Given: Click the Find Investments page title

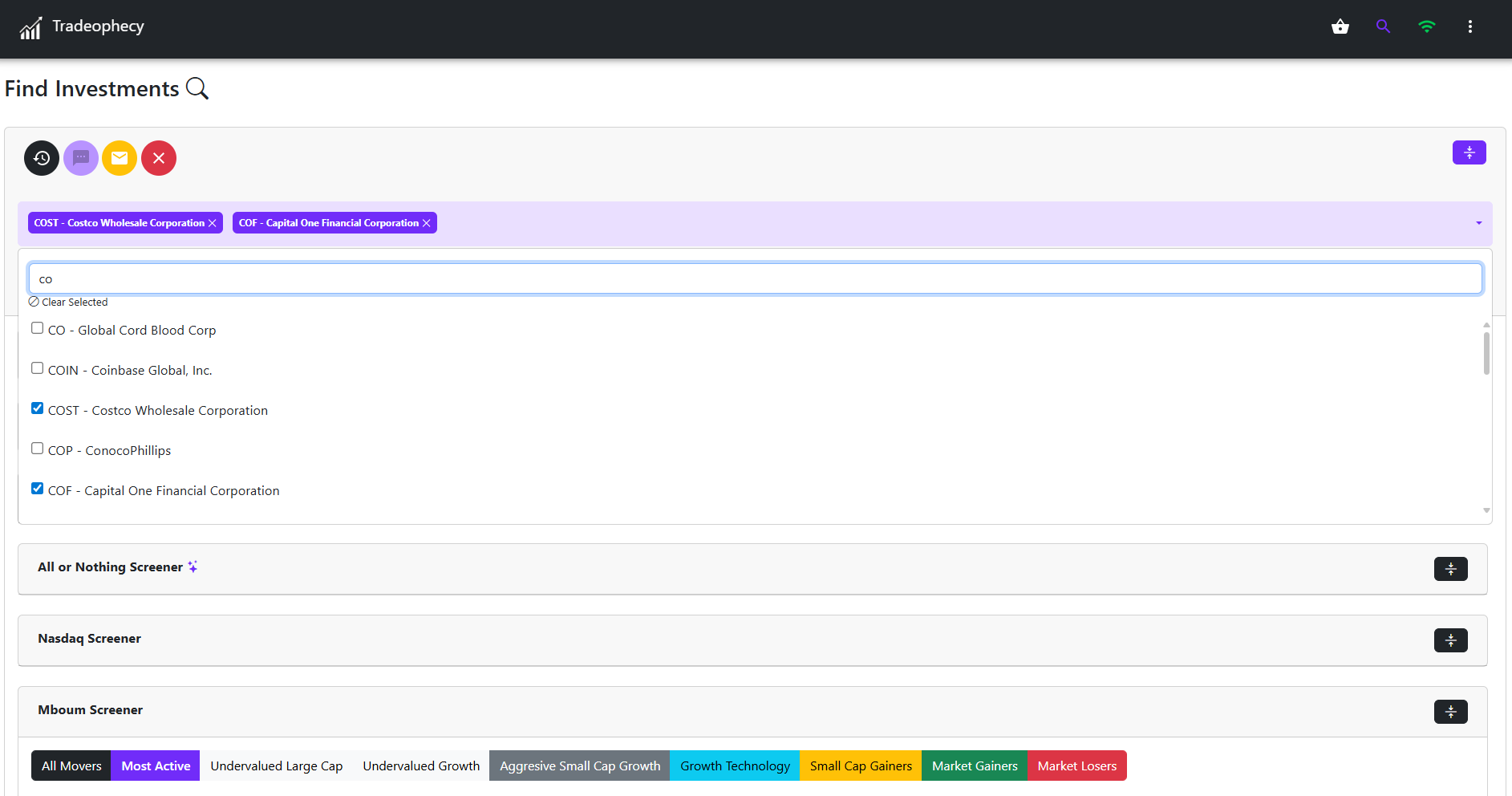Looking at the screenshot, I should [92, 88].
